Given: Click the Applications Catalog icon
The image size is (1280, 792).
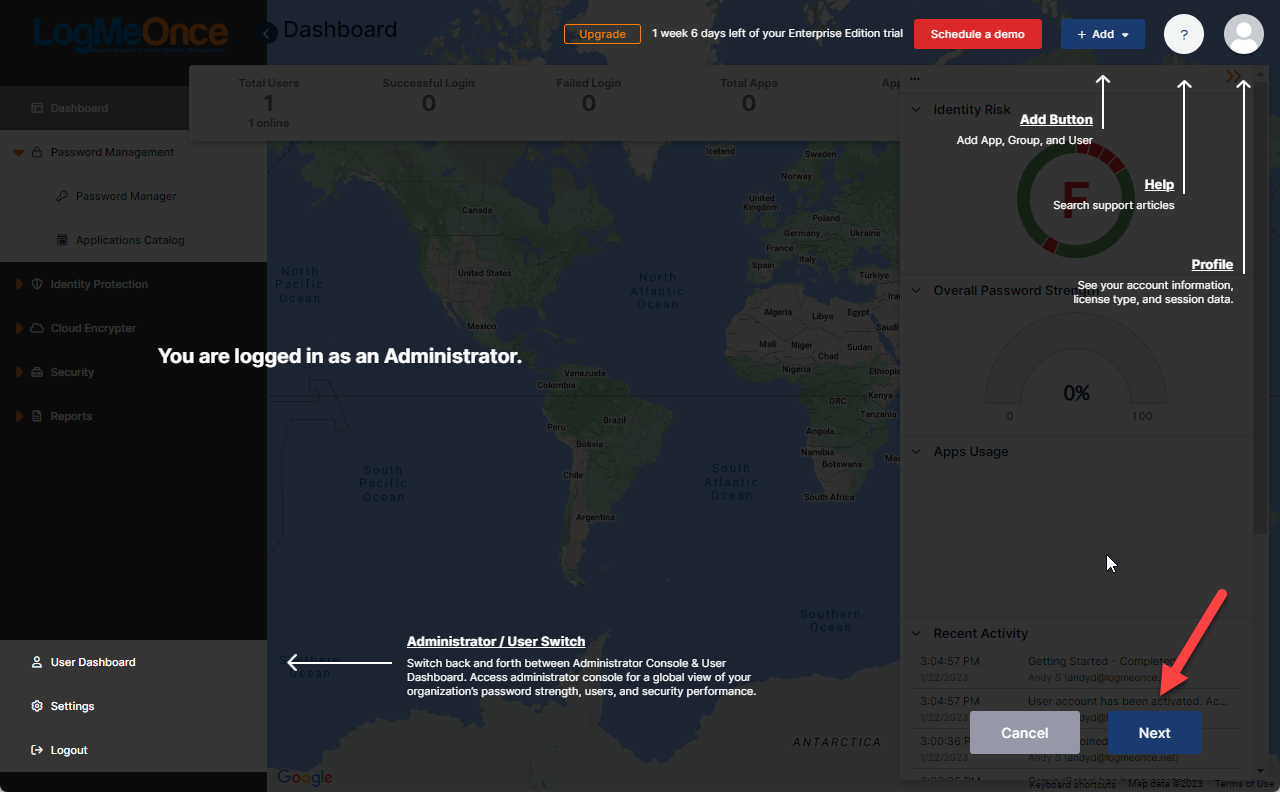Looking at the screenshot, I should (x=62, y=240).
